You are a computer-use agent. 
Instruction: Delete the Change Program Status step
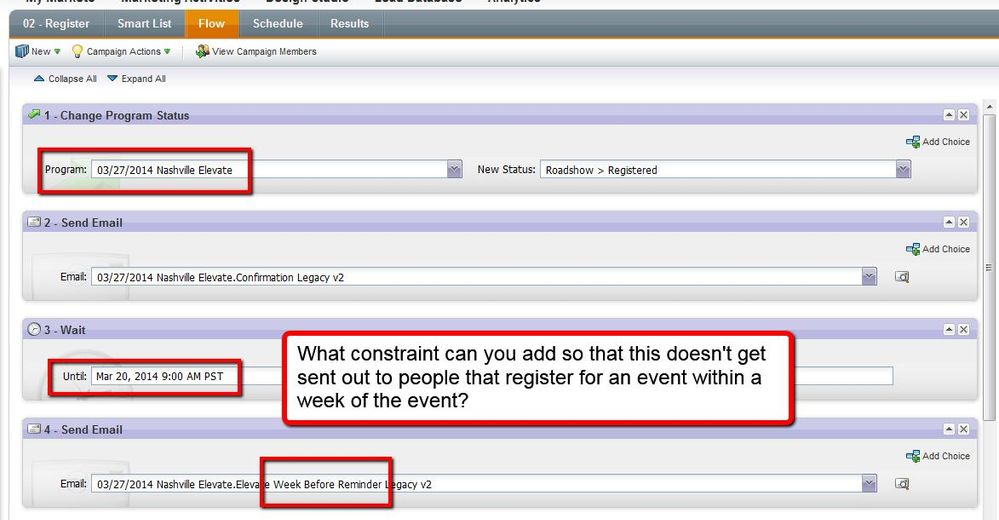[x=964, y=116]
